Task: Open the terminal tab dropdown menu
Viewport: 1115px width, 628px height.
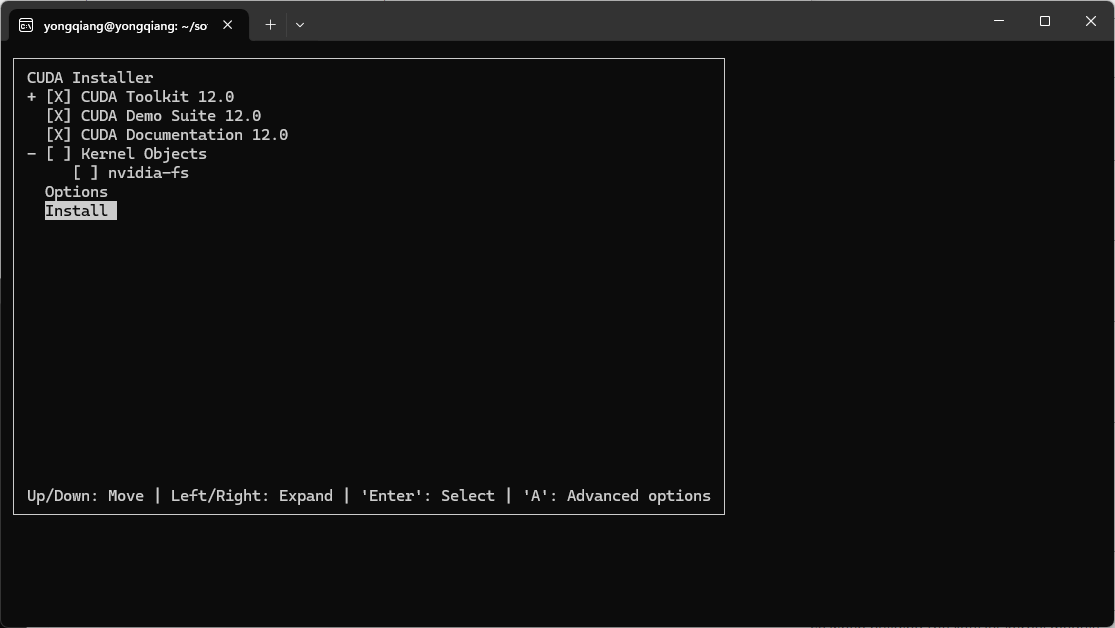Action: tap(299, 25)
